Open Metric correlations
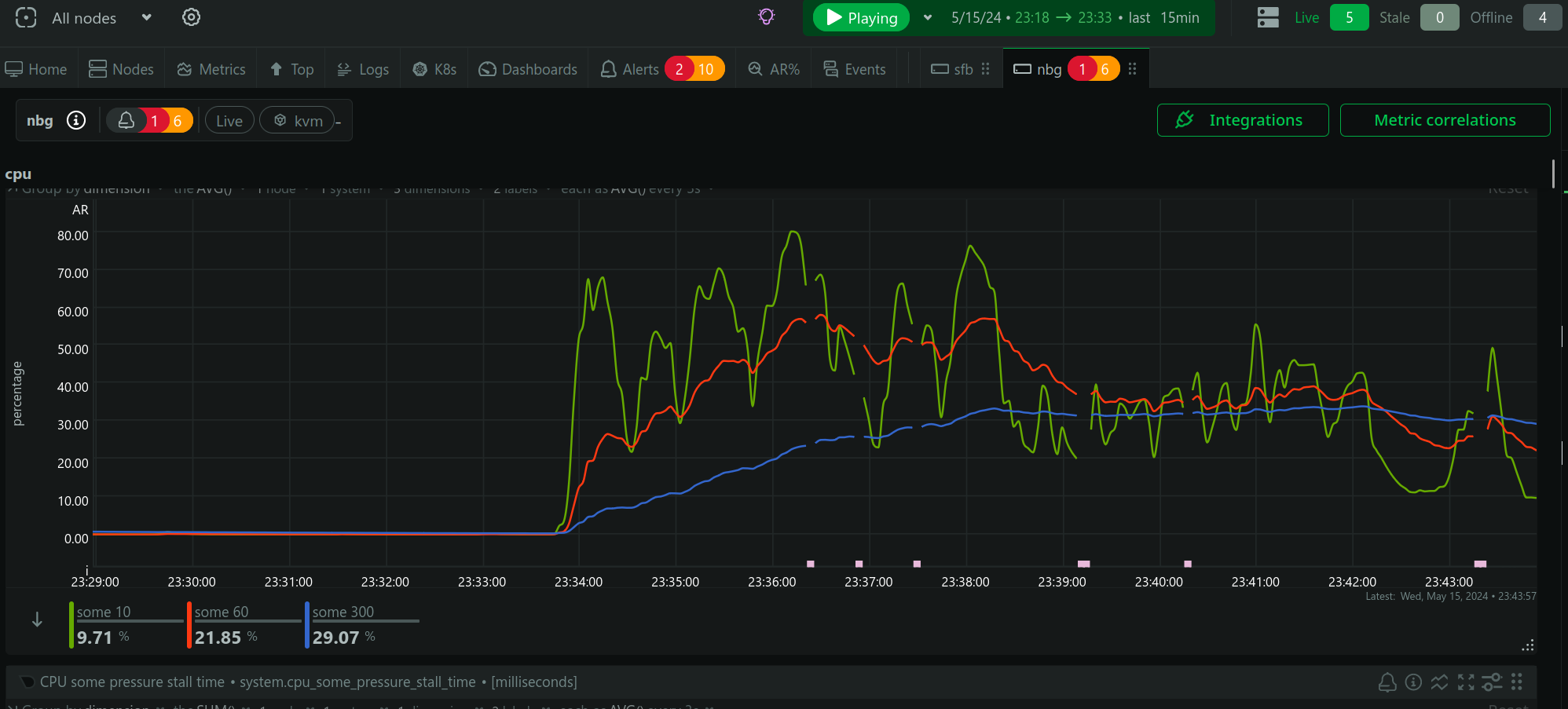 click(x=1444, y=120)
